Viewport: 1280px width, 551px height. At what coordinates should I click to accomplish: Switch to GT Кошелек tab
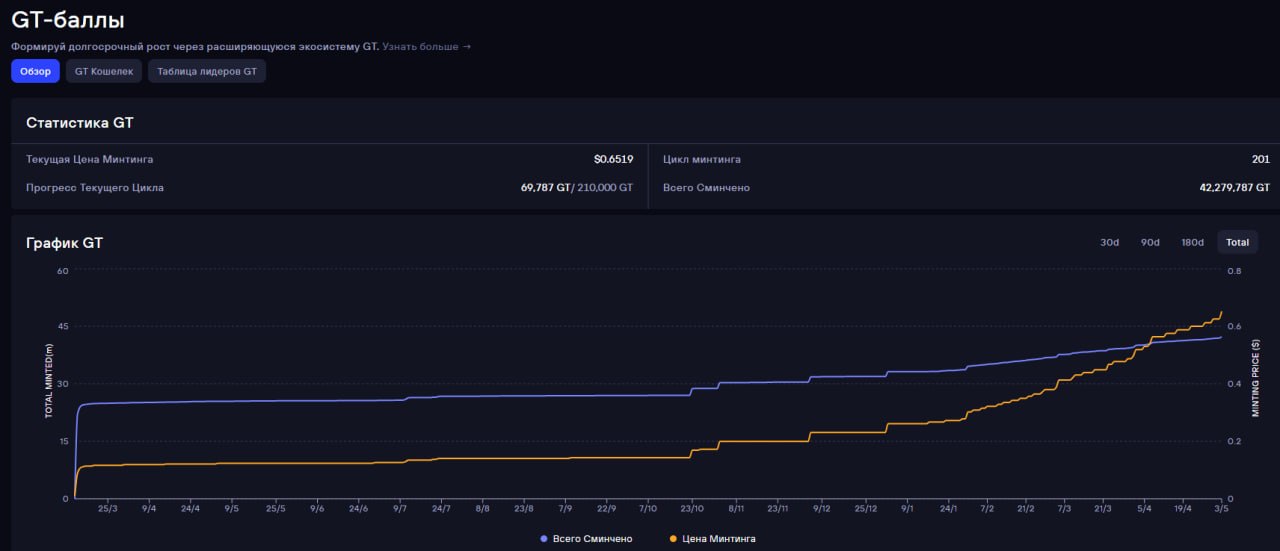pos(104,71)
